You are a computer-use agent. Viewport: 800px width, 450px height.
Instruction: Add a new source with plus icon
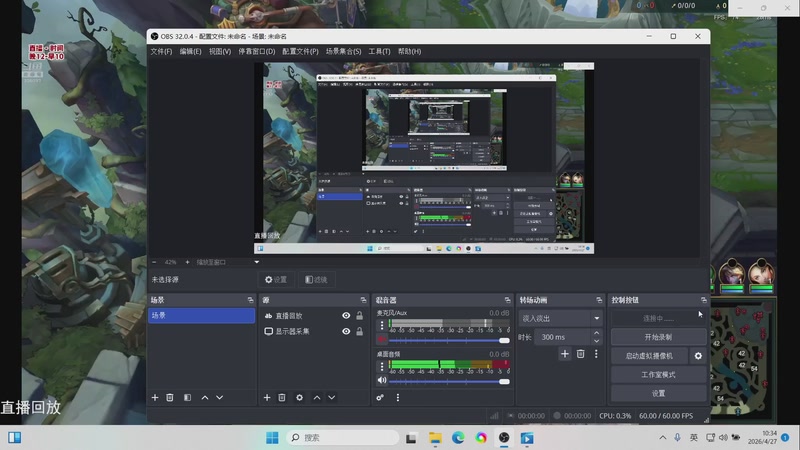tap(267, 397)
